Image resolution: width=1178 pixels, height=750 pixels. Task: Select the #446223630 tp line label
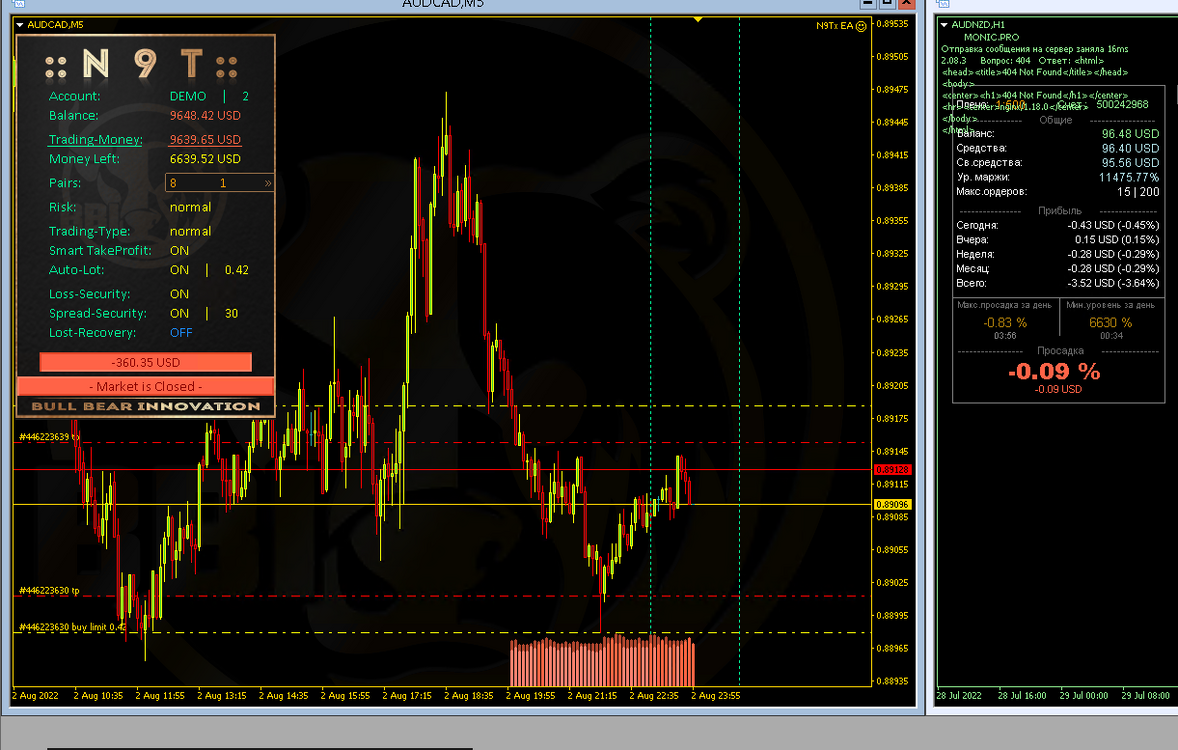point(49,591)
